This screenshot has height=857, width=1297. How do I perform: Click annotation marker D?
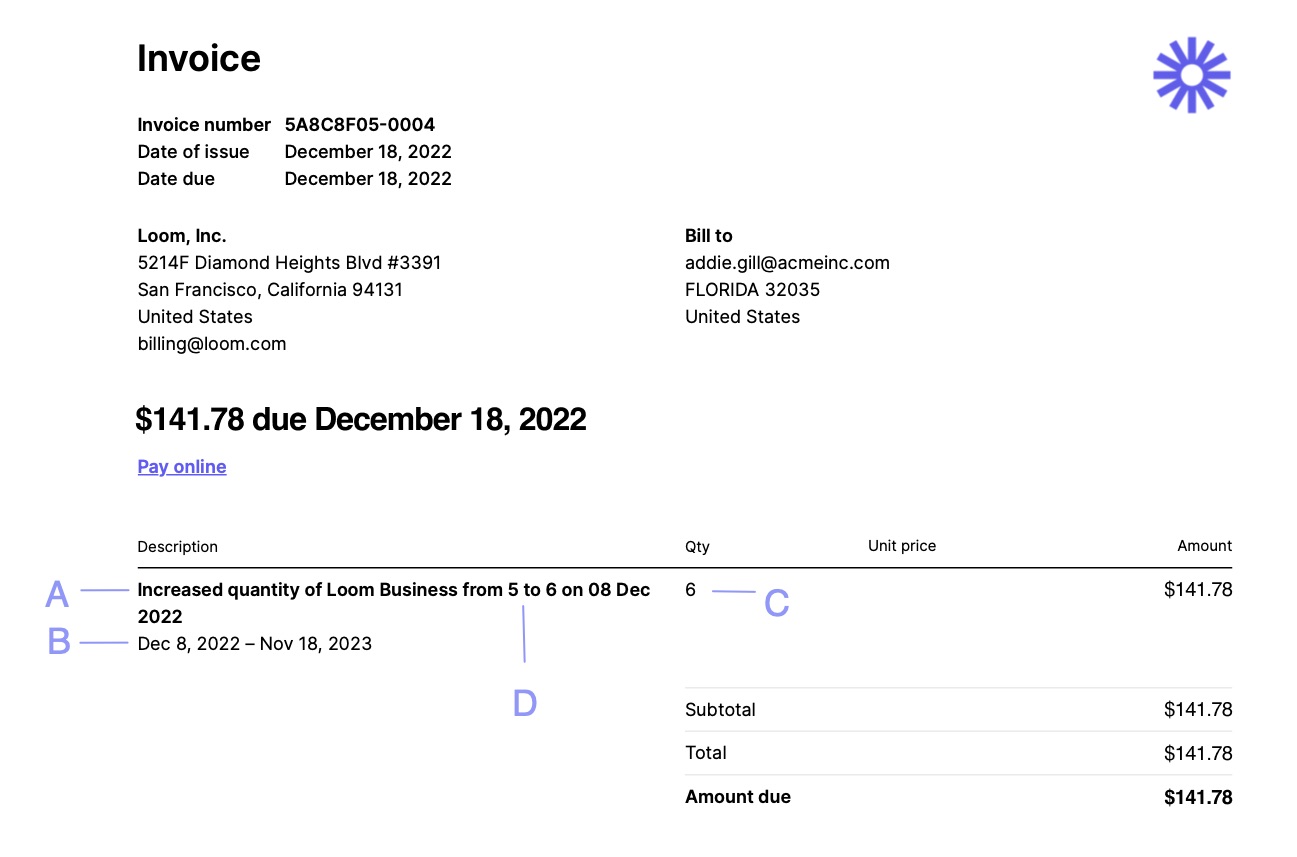tap(524, 703)
